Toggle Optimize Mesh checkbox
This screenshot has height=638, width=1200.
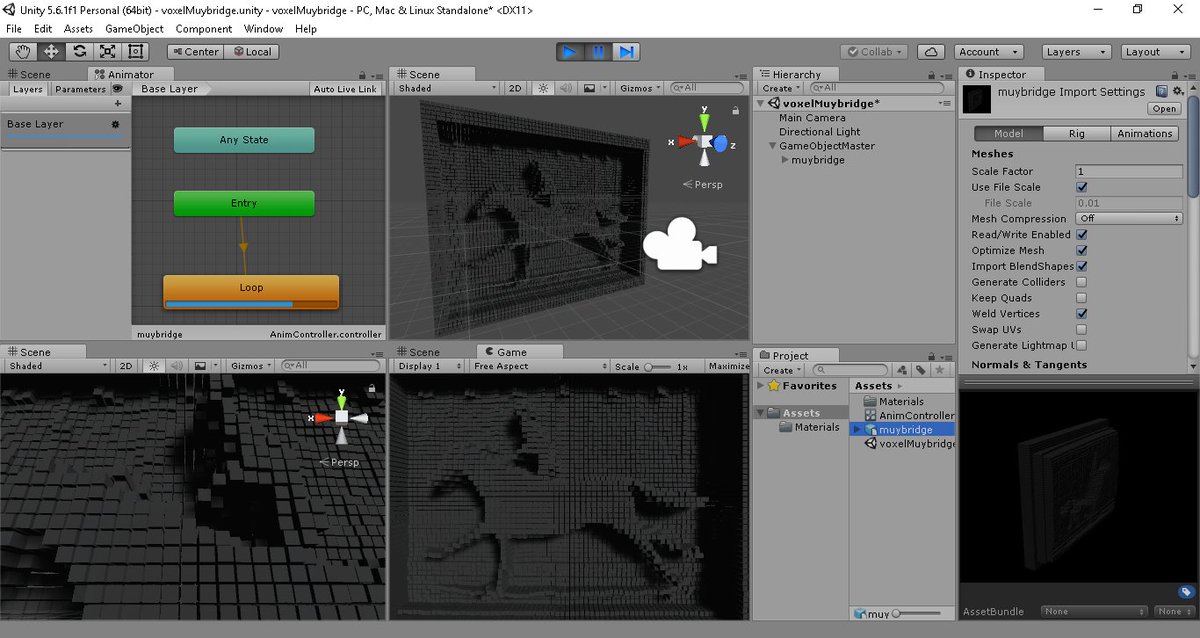1081,250
